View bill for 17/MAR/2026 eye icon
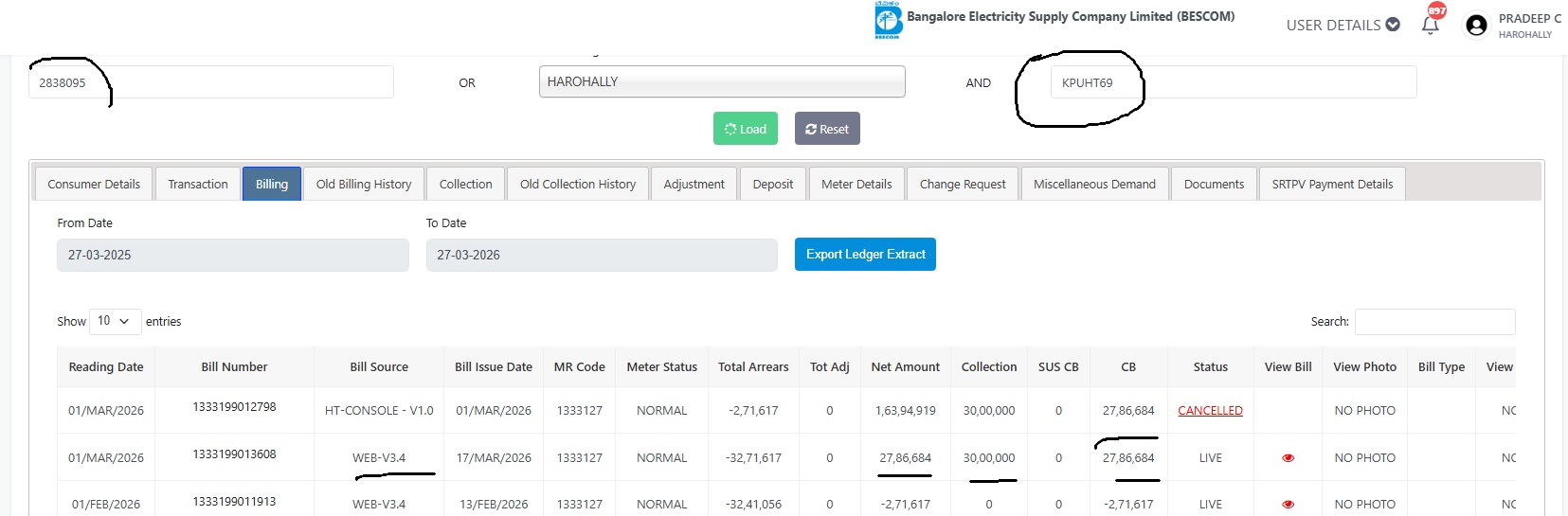The height and width of the screenshot is (516, 1568). 1288,458
